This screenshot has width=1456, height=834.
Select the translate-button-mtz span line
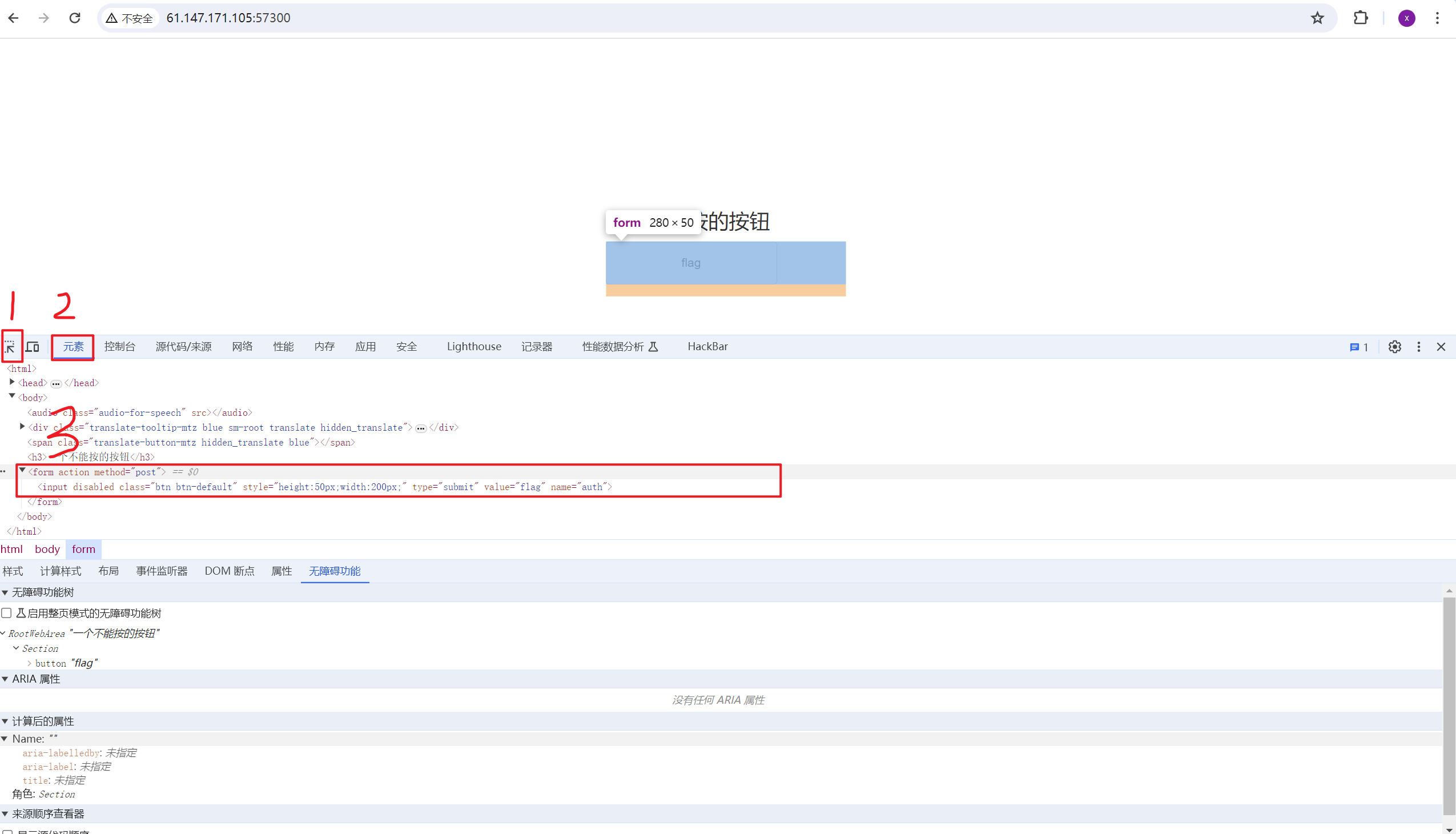click(191, 442)
